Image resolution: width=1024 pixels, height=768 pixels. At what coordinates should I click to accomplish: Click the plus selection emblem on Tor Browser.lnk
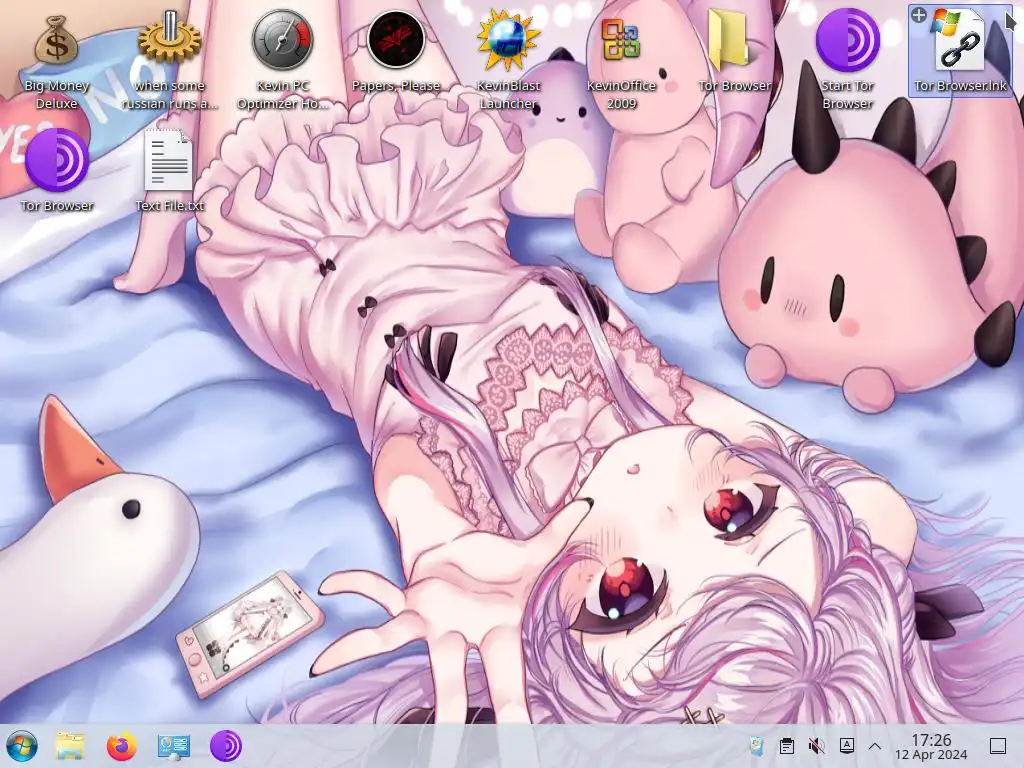click(x=919, y=15)
